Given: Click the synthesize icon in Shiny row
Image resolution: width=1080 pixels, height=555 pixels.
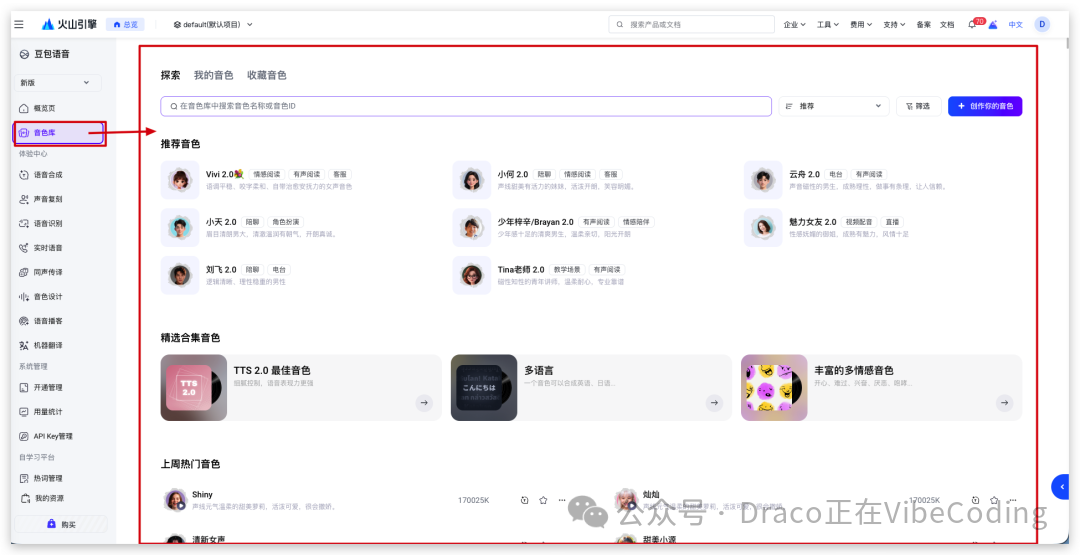Looking at the screenshot, I should (x=524, y=500).
